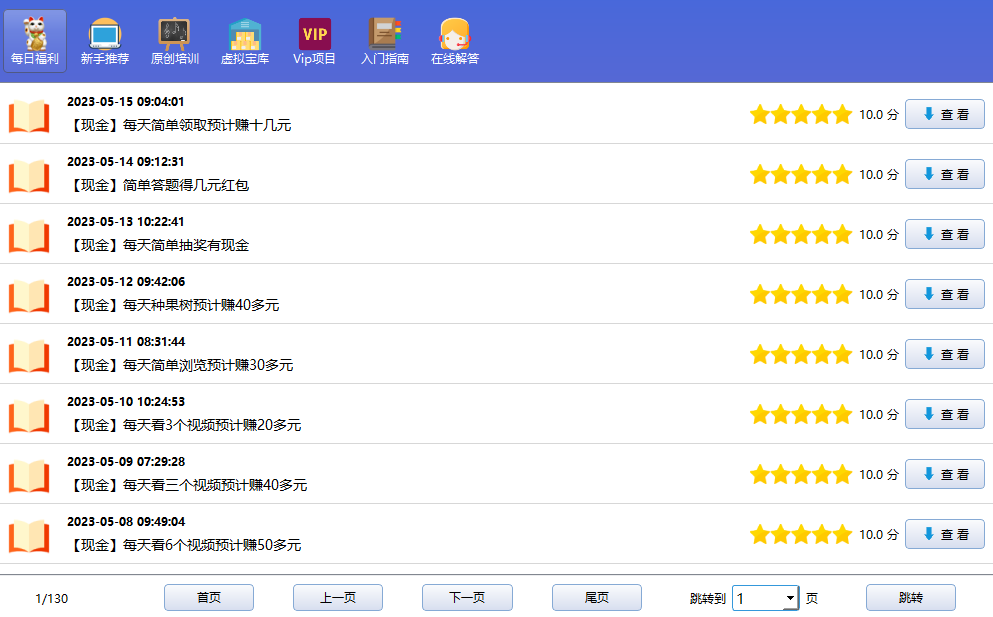Screen dimensions: 993x617
Task: Click book icon for 2023-05-14 entry
Action: pyautogui.click(x=29, y=175)
